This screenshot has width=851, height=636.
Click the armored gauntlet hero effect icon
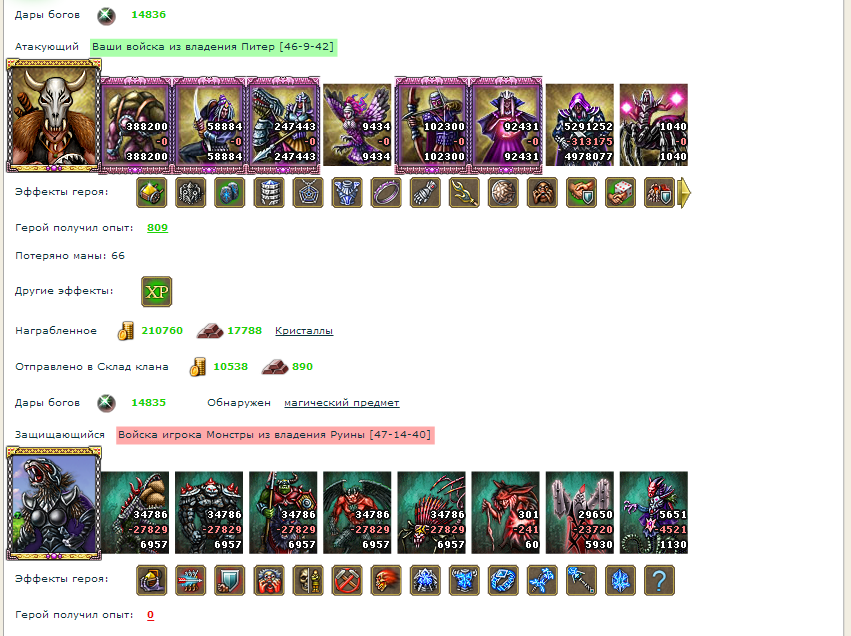coord(425,192)
